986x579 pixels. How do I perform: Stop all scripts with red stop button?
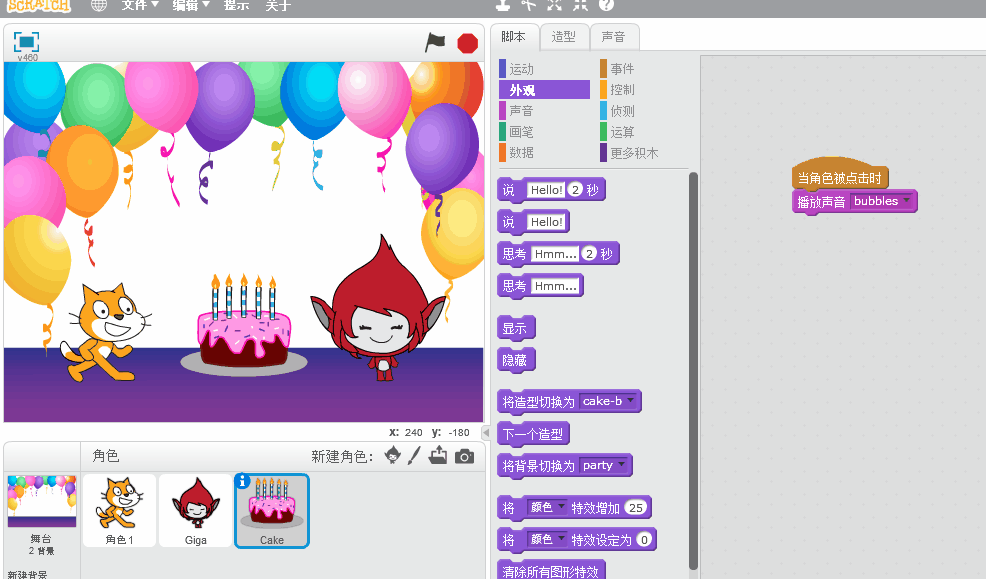(x=467, y=43)
